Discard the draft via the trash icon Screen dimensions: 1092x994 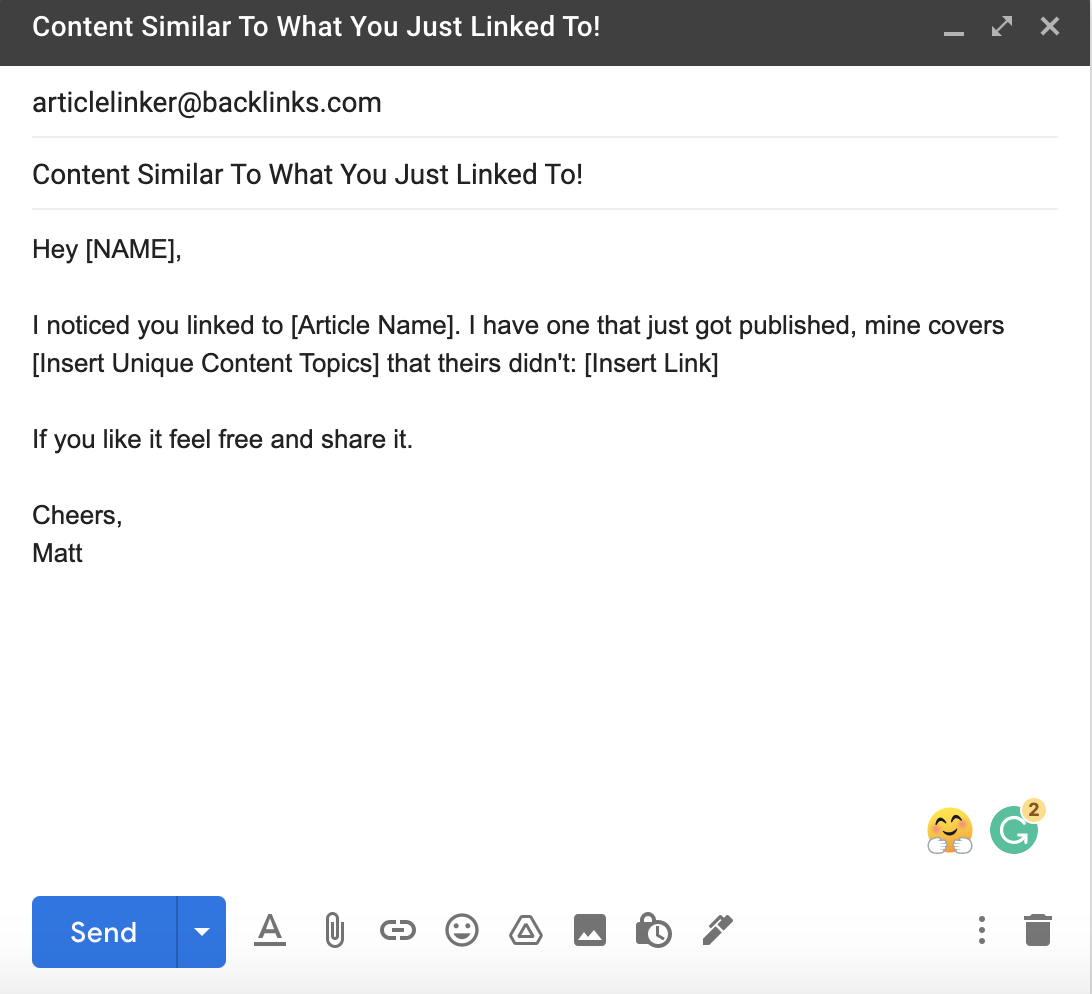point(1037,930)
